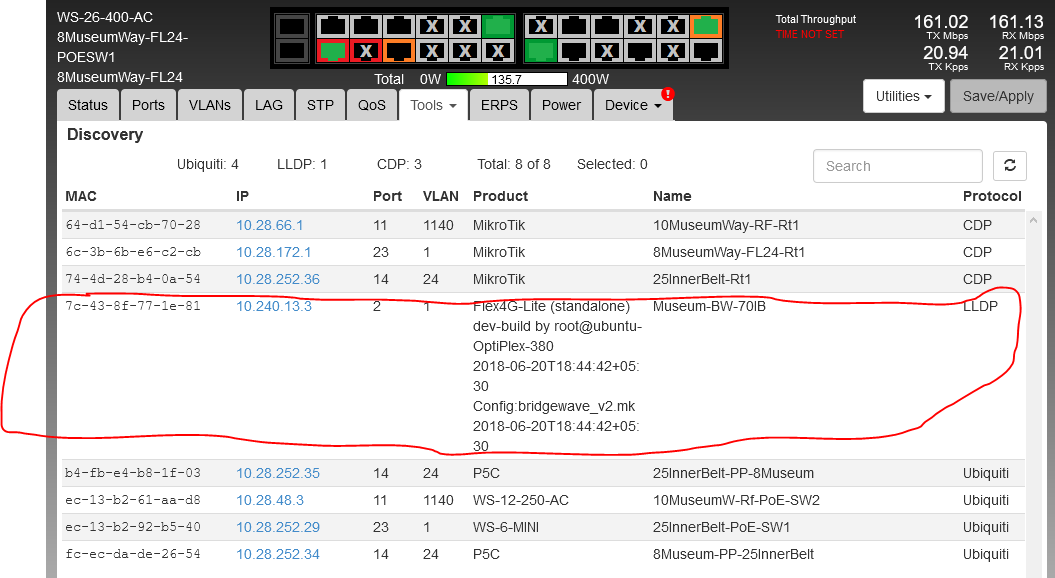
Task: Click the green port with red border
Action: 333,50
